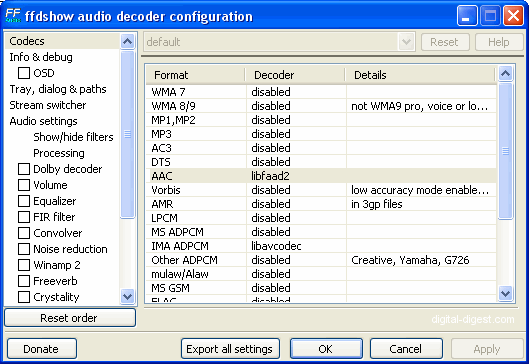Image resolution: width=529 pixels, height=364 pixels.
Task: Enable the Winamp 2 checkbox
Action: (x=24, y=265)
